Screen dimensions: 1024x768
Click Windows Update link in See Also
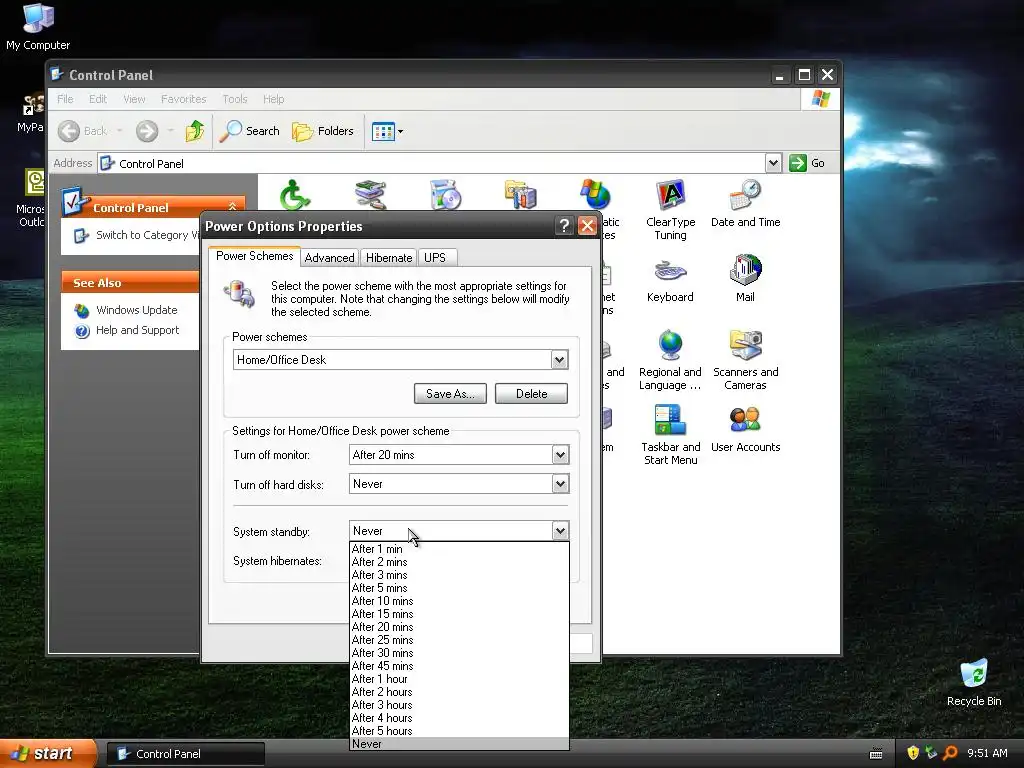(136, 310)
